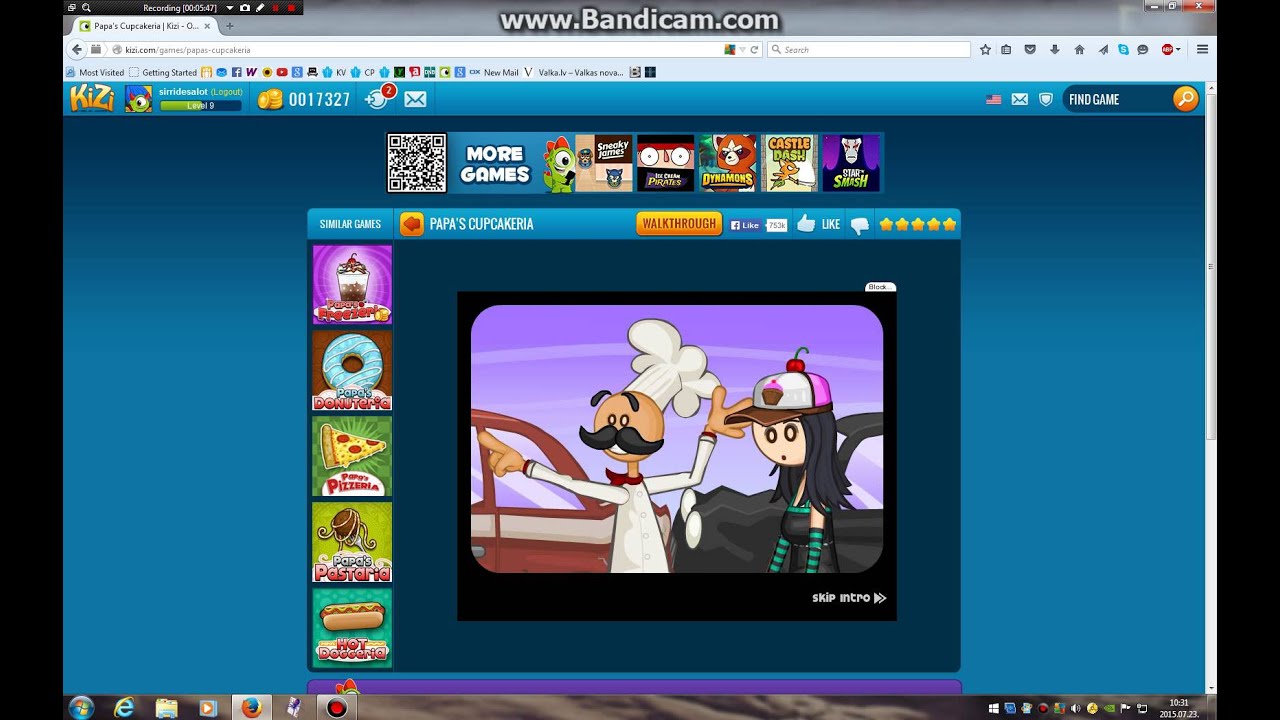This screenshot has height=720, width=1280.
Task: Click the Firefox search box
Action: tap(868, 49)
